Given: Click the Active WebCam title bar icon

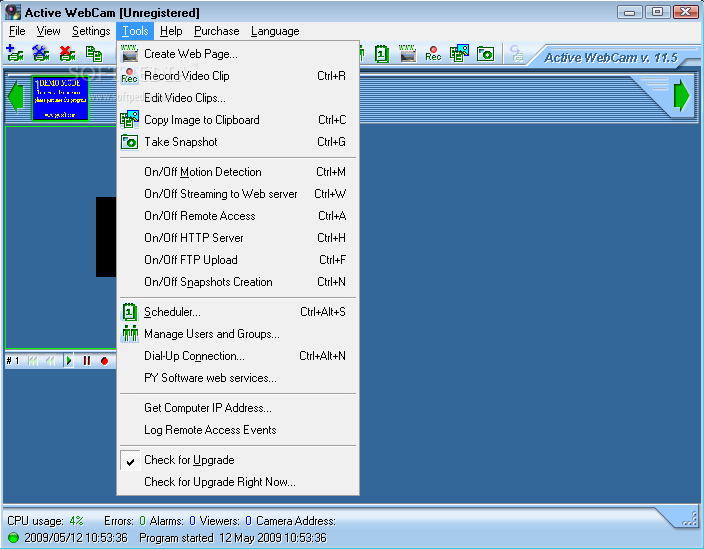Looking at the screenshot, I should (x=13, y=12).
